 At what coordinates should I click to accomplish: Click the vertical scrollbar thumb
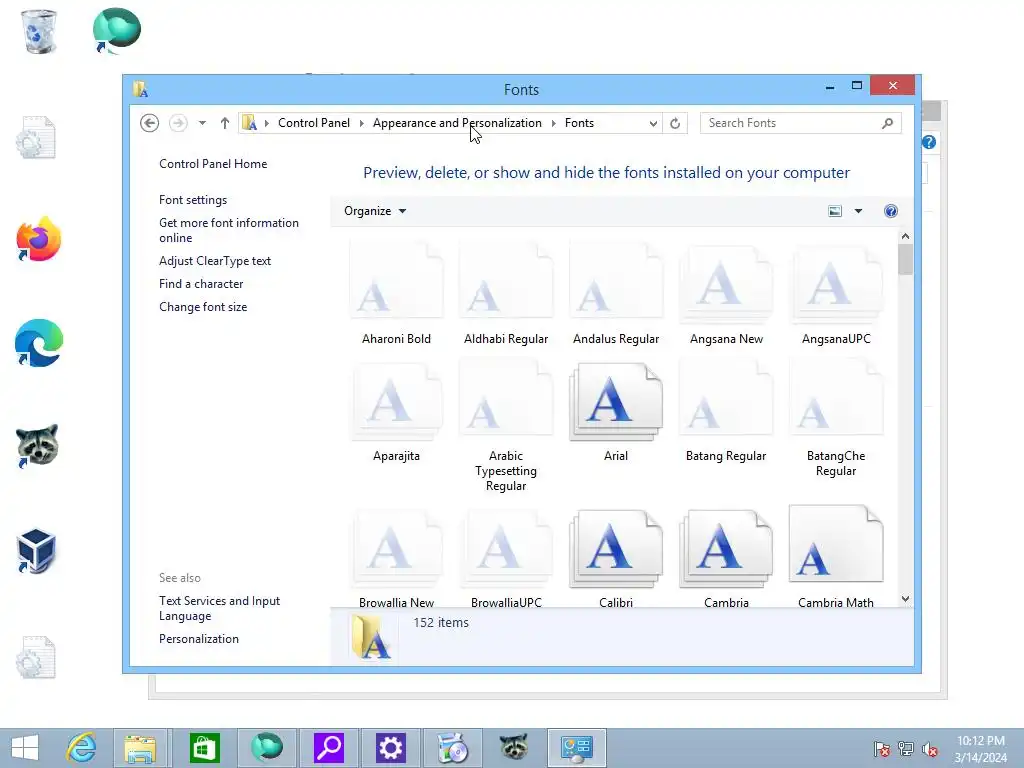pyautogui.click(x=905, y=259)
